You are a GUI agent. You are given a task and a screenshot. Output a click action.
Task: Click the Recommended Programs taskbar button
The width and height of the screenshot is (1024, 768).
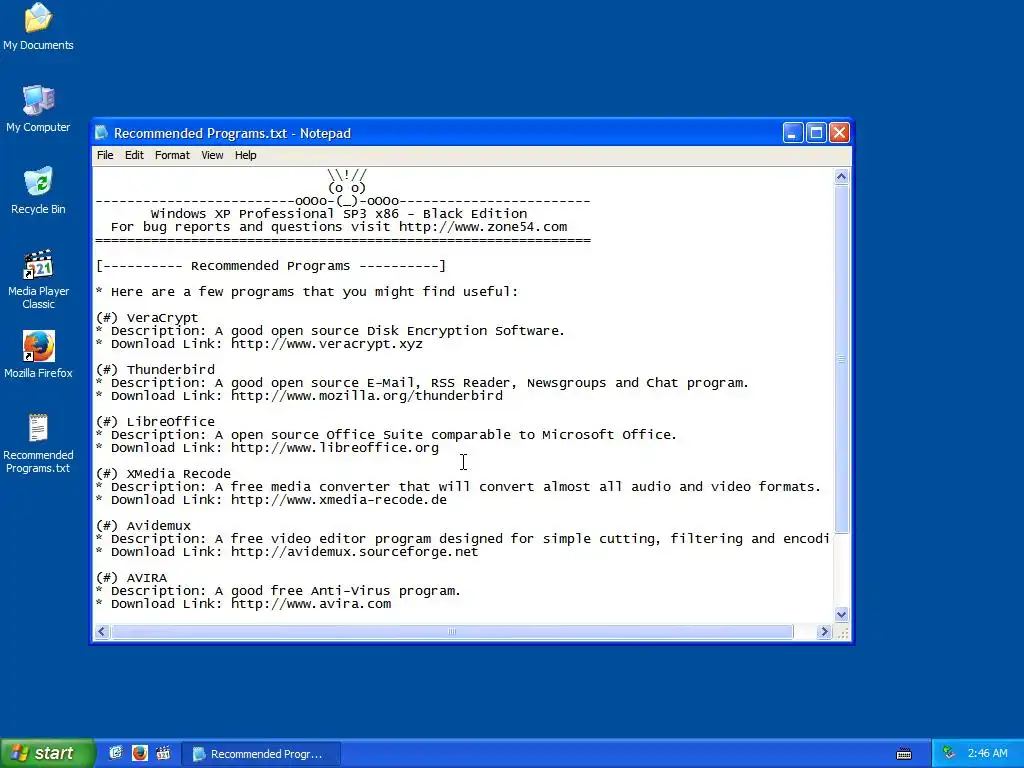261,754
